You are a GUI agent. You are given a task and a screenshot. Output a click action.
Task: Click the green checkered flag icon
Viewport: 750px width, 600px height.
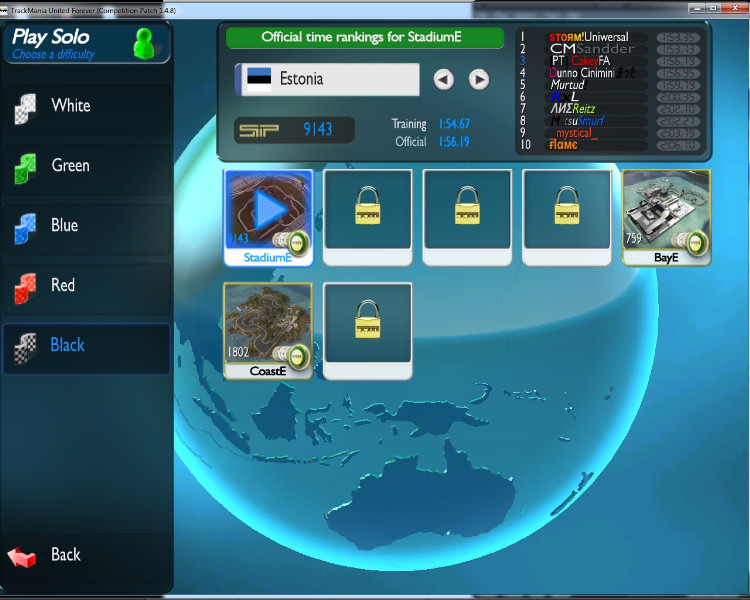point(25,168)
